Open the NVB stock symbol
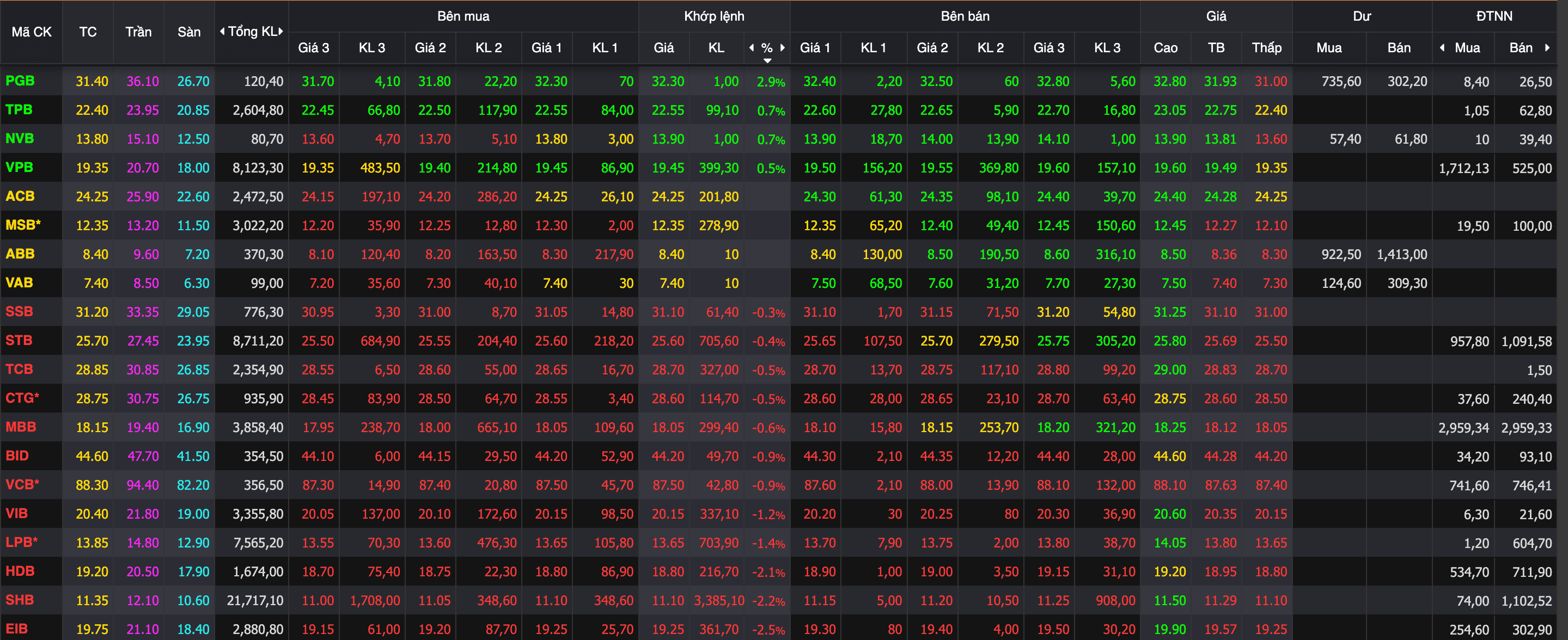 (20, 138)
